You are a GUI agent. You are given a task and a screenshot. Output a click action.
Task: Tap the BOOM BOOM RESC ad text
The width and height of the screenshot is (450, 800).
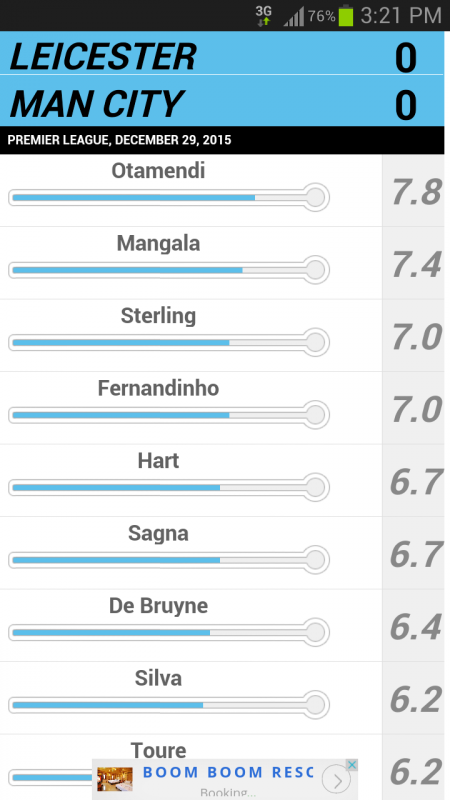(228, 772)
